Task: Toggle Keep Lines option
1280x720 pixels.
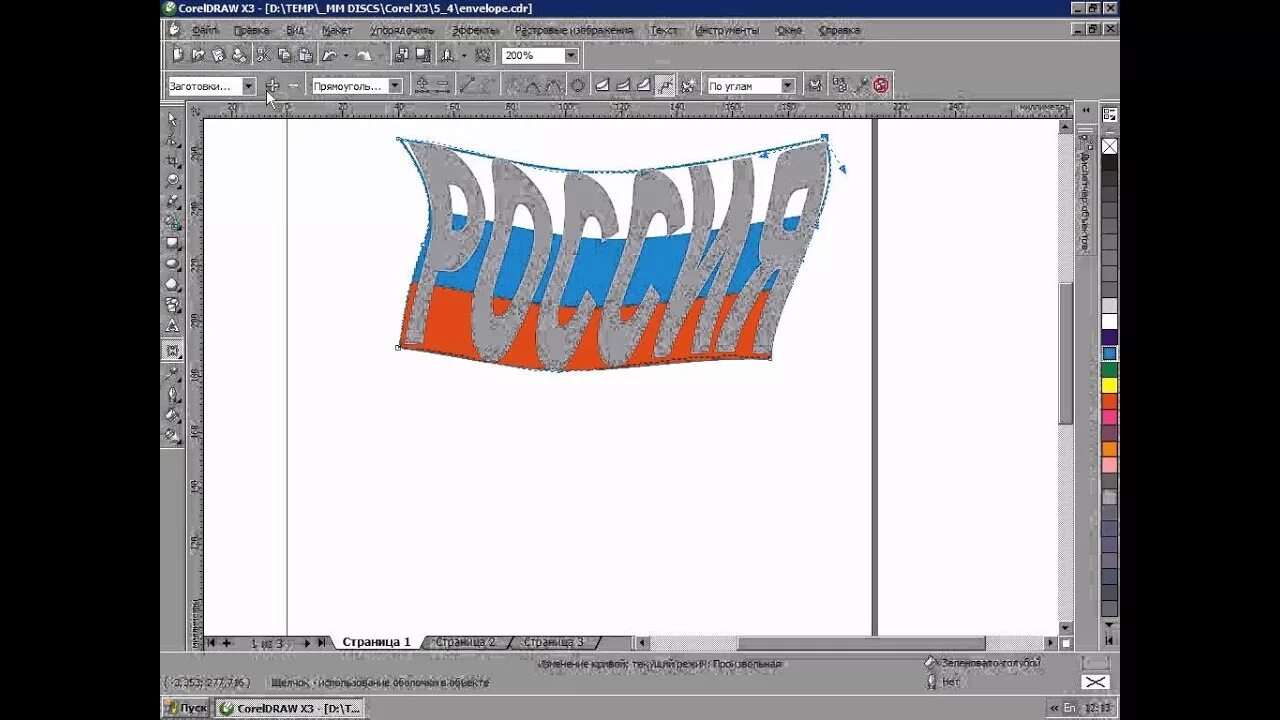Action: [x=815, y=86]
